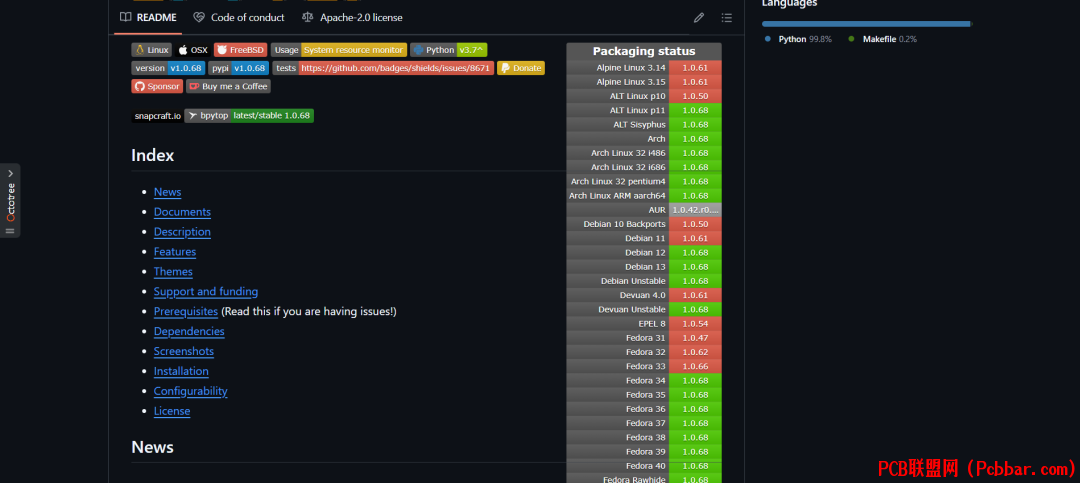Click the Arch Linux ARM aarch64 row
This screenshot has height=483, width=1080.
[x=644, y=196]
